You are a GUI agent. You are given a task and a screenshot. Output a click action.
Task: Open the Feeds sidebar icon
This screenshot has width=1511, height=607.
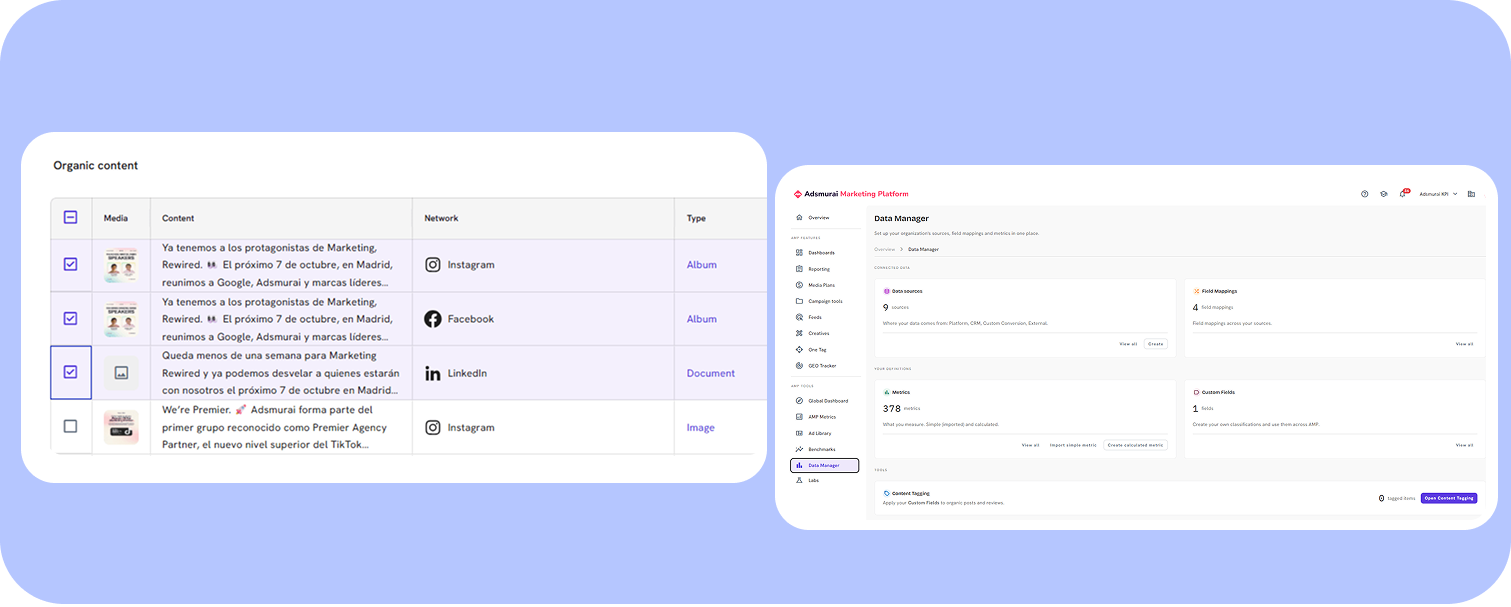(799, 317)
